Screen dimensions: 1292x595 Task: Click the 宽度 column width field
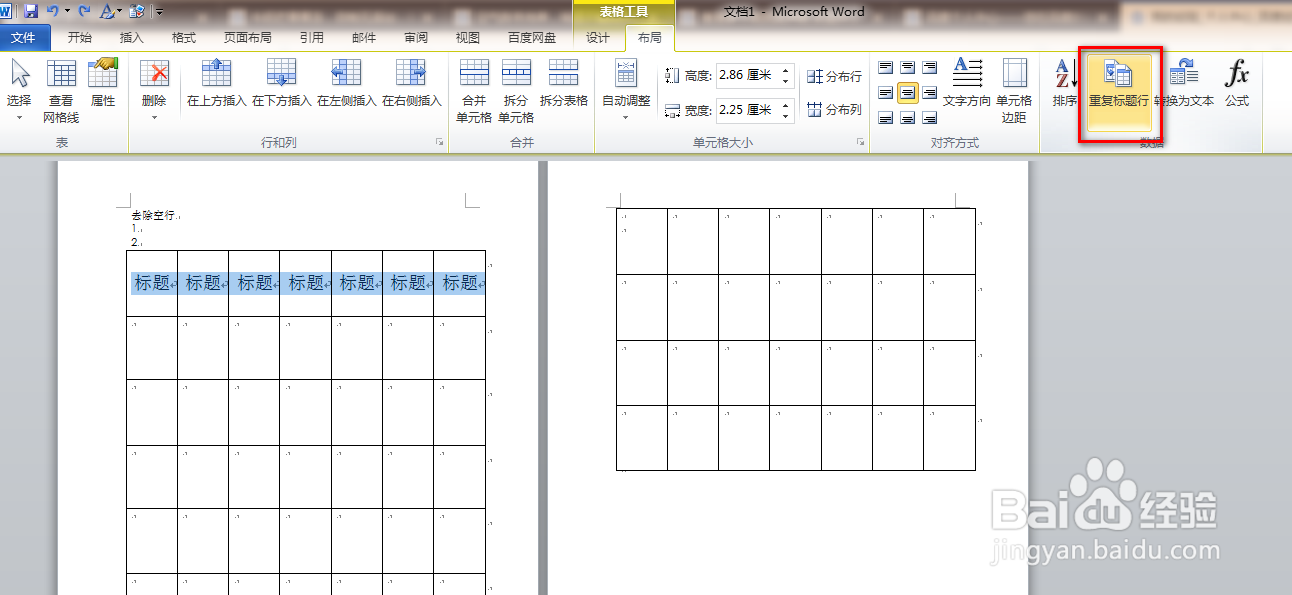click(x=746, y=110)
